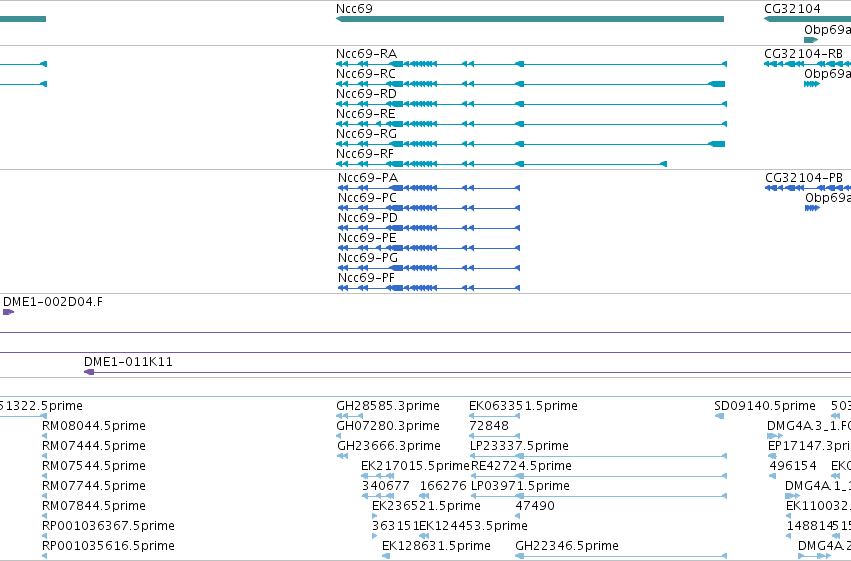Image resolution: width=851 pixels, height=561 pixels.
Task: Select the Ncc69-RG transcript label
Action: tap(366, 134)
